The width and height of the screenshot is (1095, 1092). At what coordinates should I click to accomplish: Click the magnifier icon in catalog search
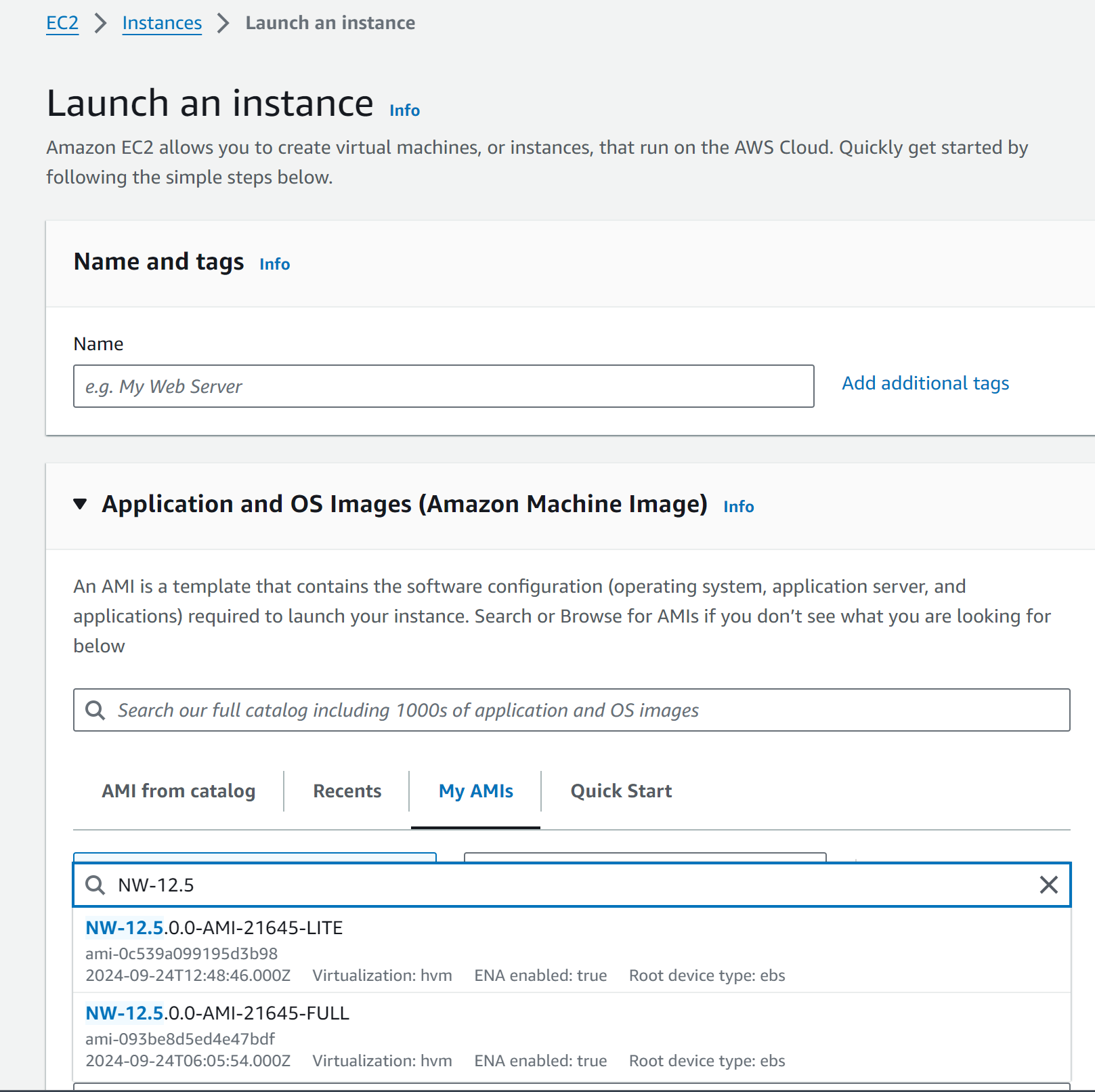95,710
